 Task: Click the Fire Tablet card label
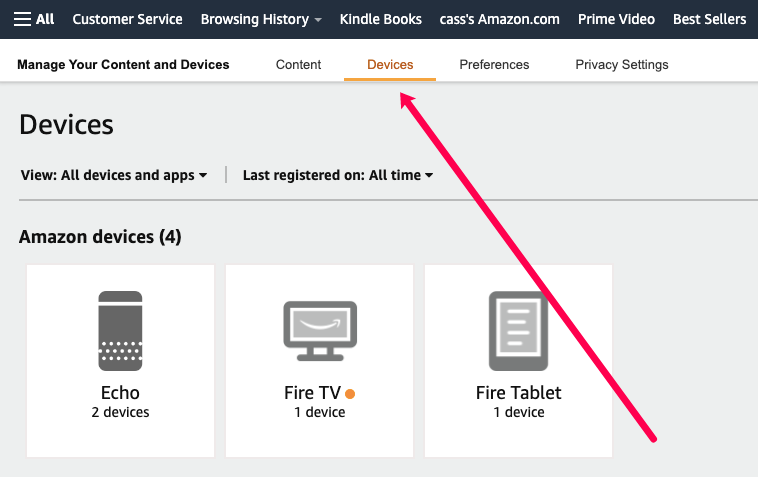click(519, 393)
